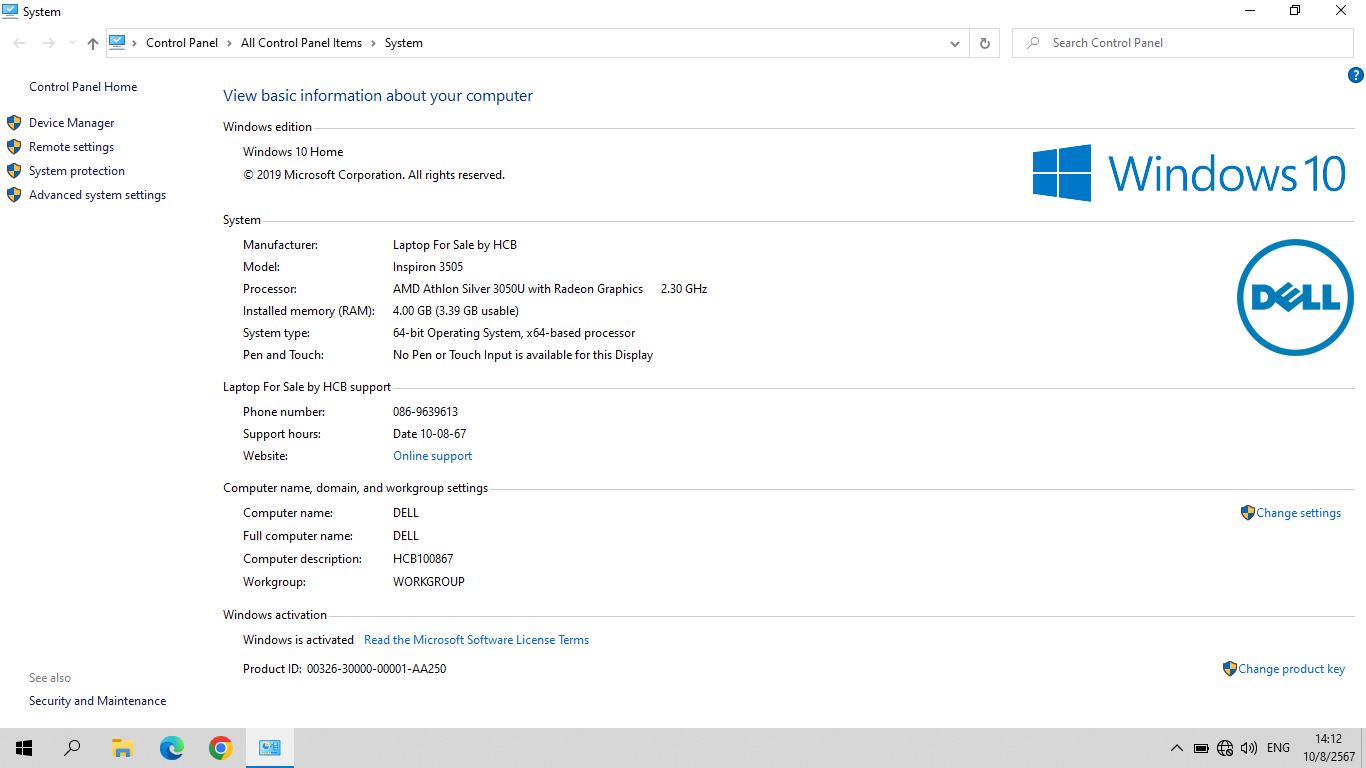
Task: Click Change settings for computer name
Action: [x=1298, y=513]
